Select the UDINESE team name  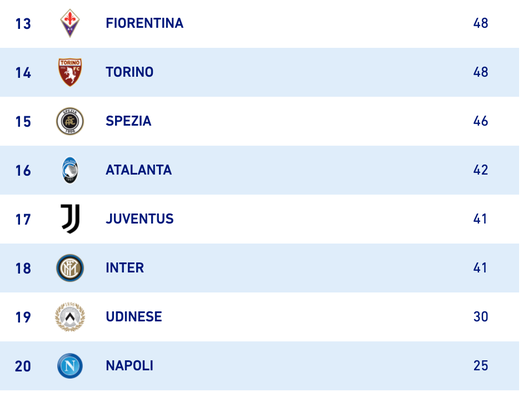coord(134,317)
